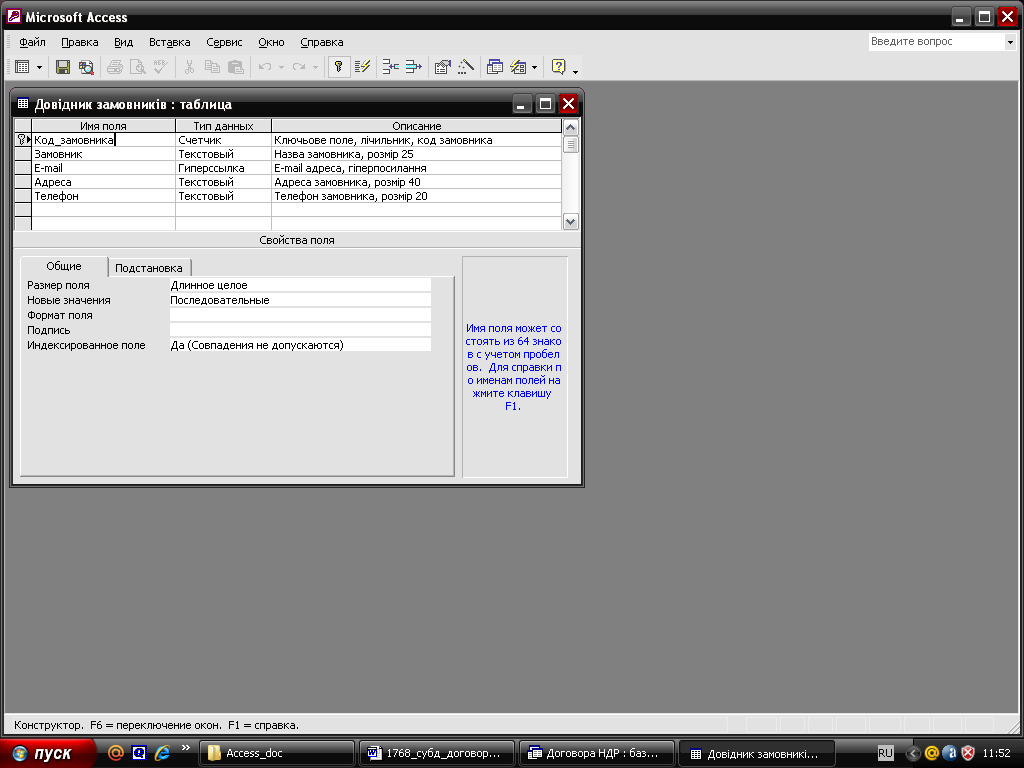Expand the New Object dropdown arrow

pyautogui.click(x=534, y=67)
